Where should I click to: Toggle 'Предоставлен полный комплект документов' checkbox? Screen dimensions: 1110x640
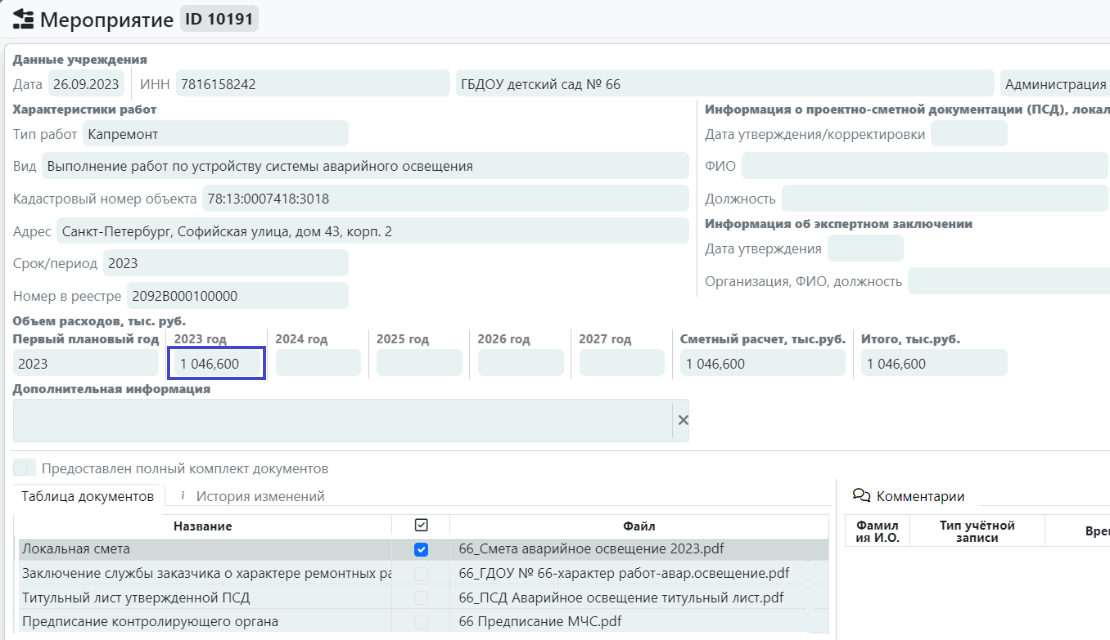click(24, 468)
